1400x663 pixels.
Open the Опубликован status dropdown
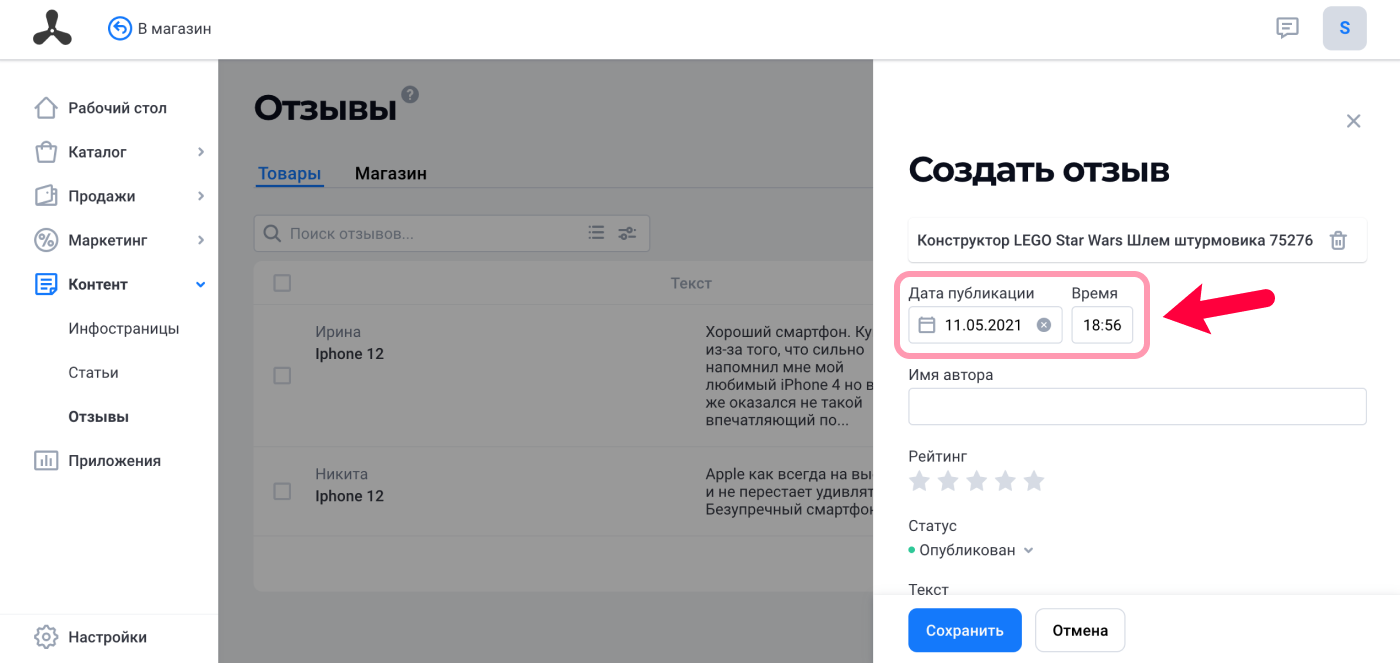971,550
